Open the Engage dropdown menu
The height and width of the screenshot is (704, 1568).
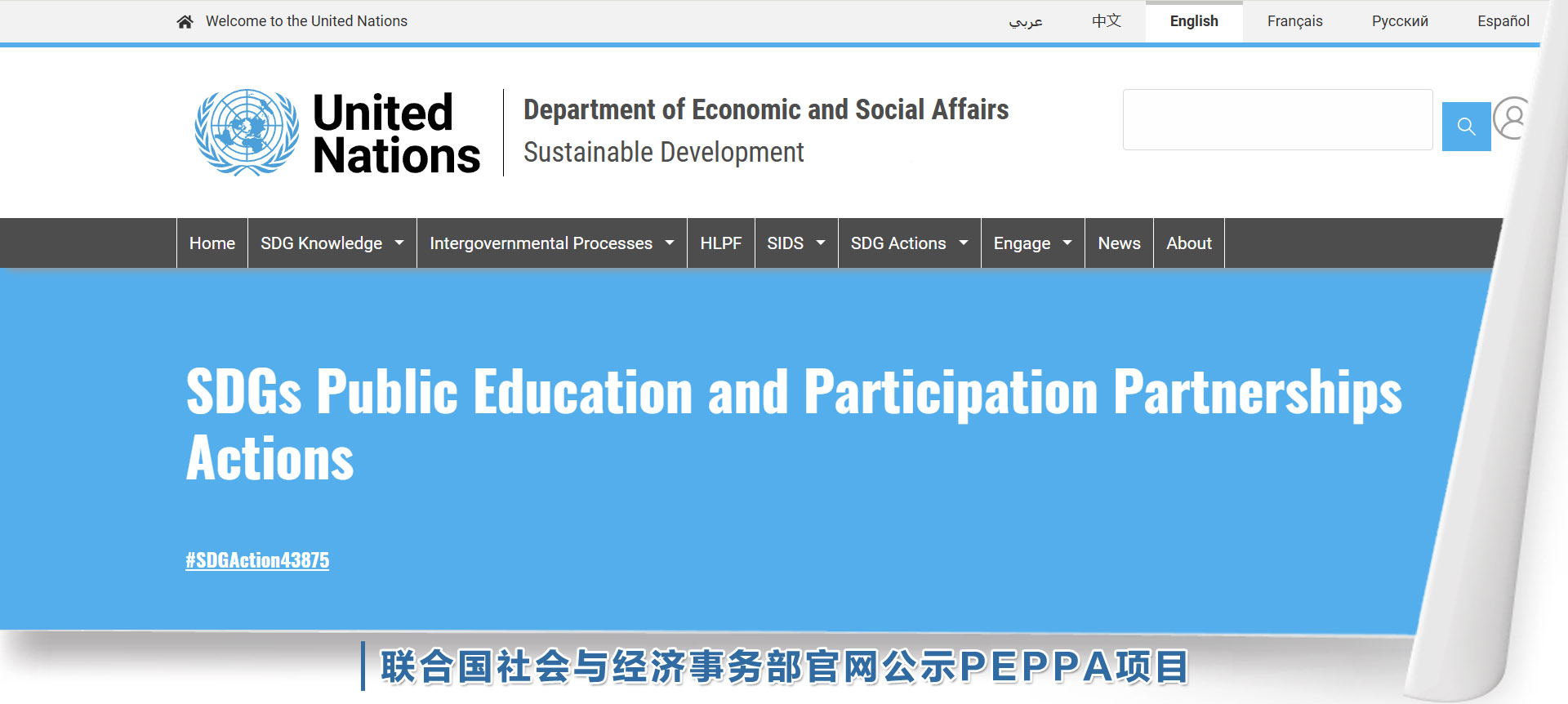click(x=1031, y=243)
